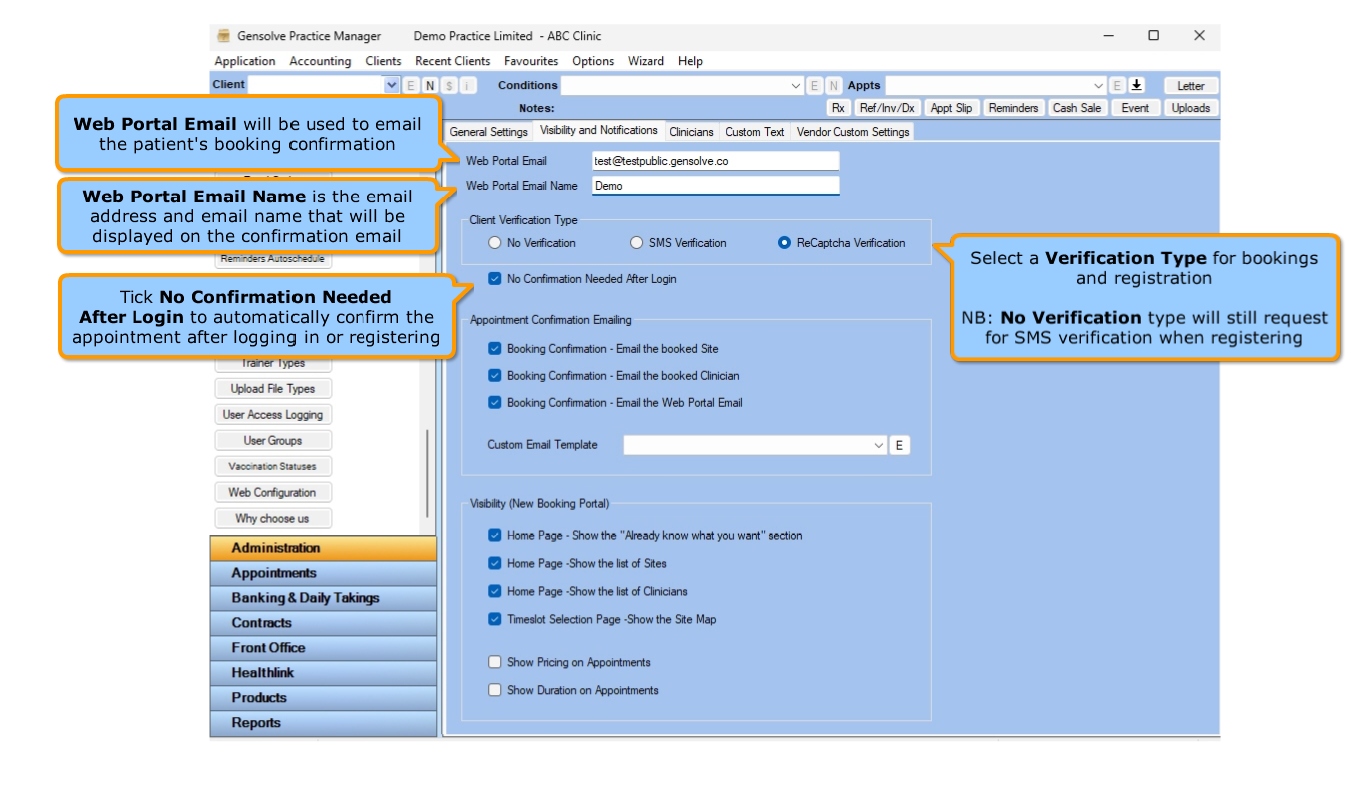This screenshot has height=800, width=1366.
Task: Click the N button beside the Client field
Action: pyautogui.click(x=430, y=86)
